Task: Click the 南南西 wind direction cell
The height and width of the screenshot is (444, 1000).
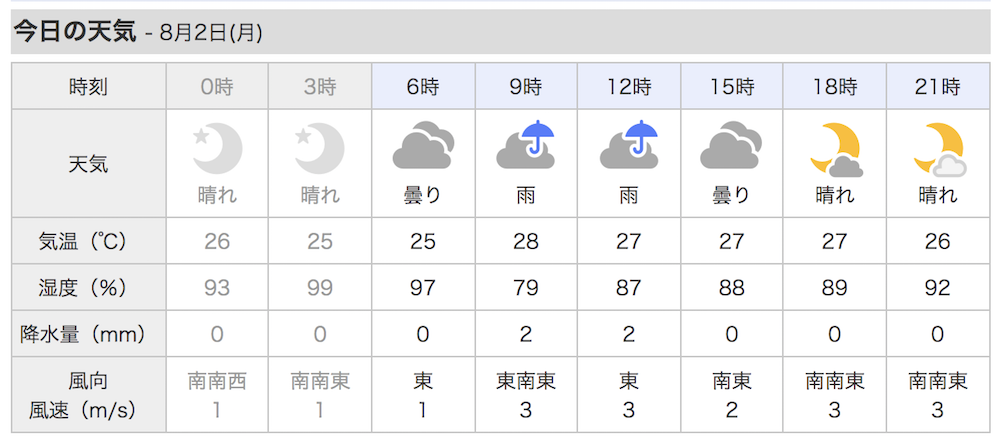Action: (x=217, y=381)
